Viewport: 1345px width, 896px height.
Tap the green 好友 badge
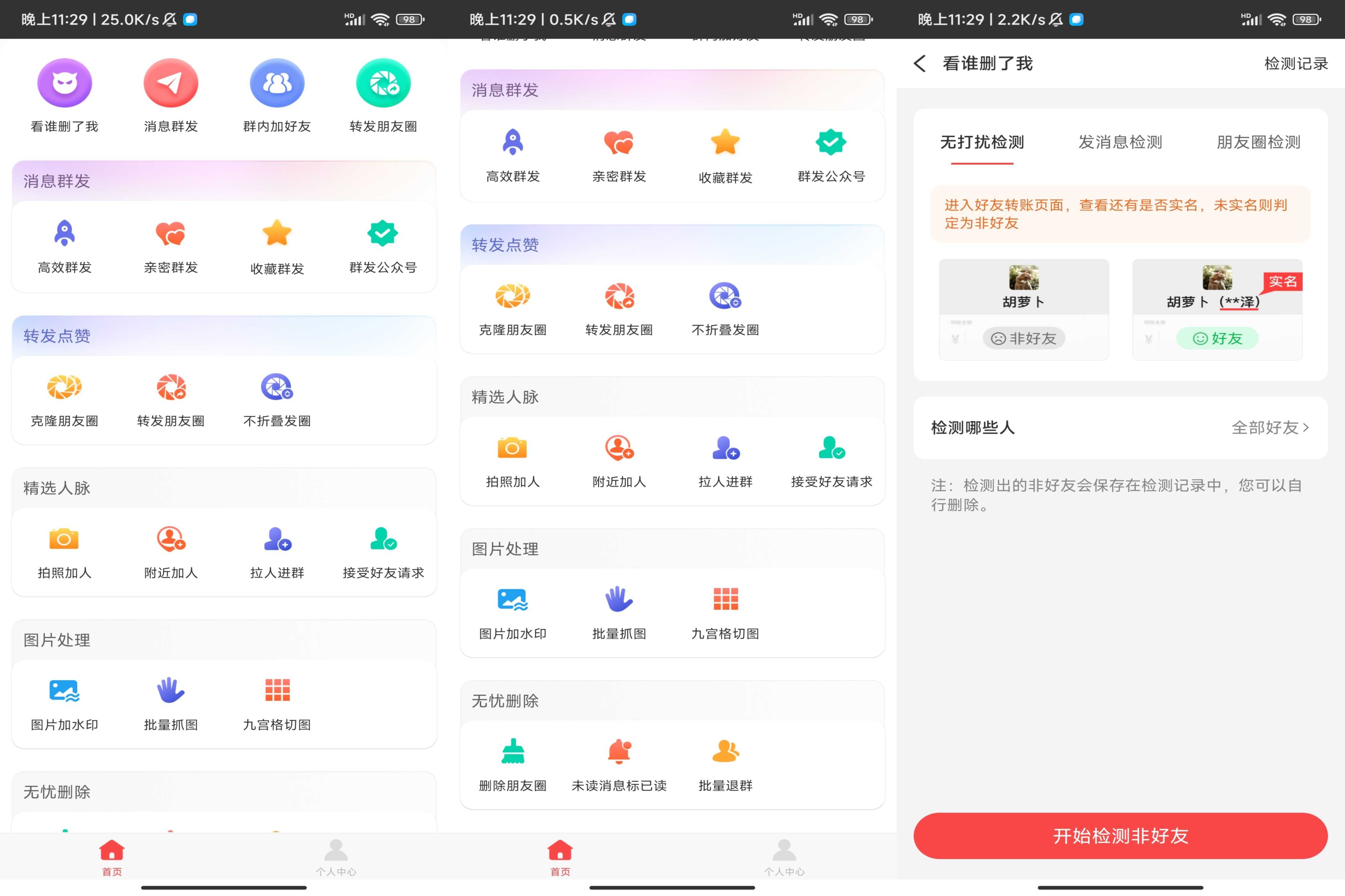pos(1218,338)
